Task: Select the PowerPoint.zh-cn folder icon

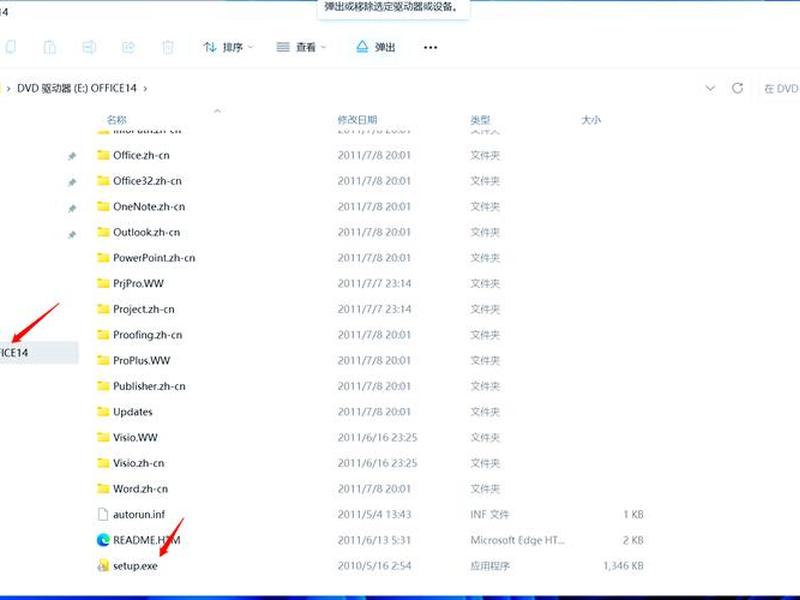Action: [103, 258]
